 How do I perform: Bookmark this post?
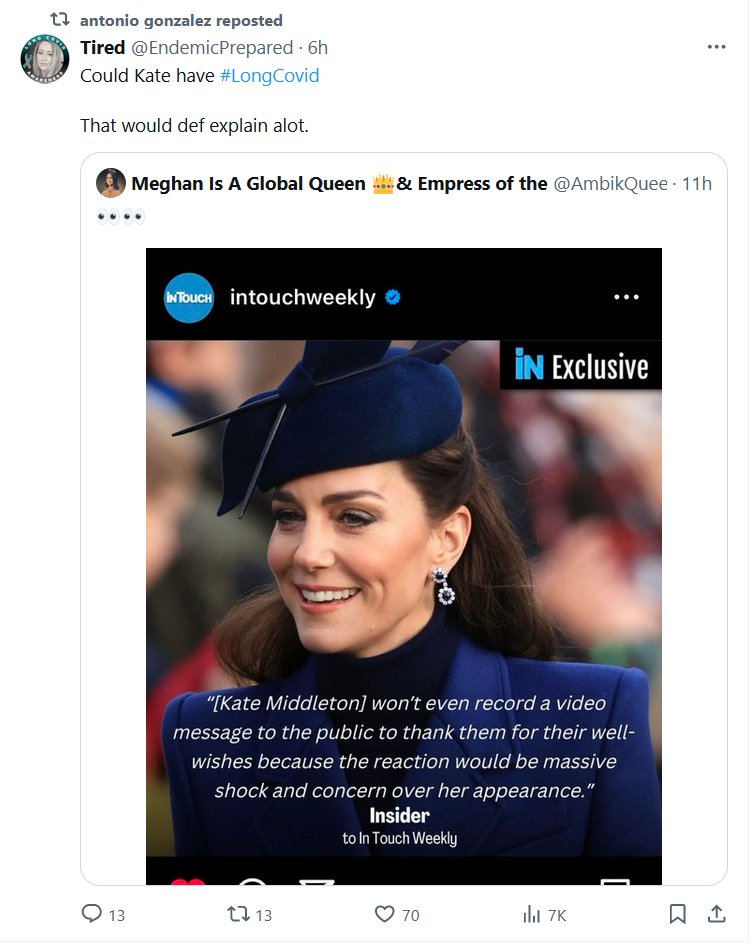(x=677, y=914)
